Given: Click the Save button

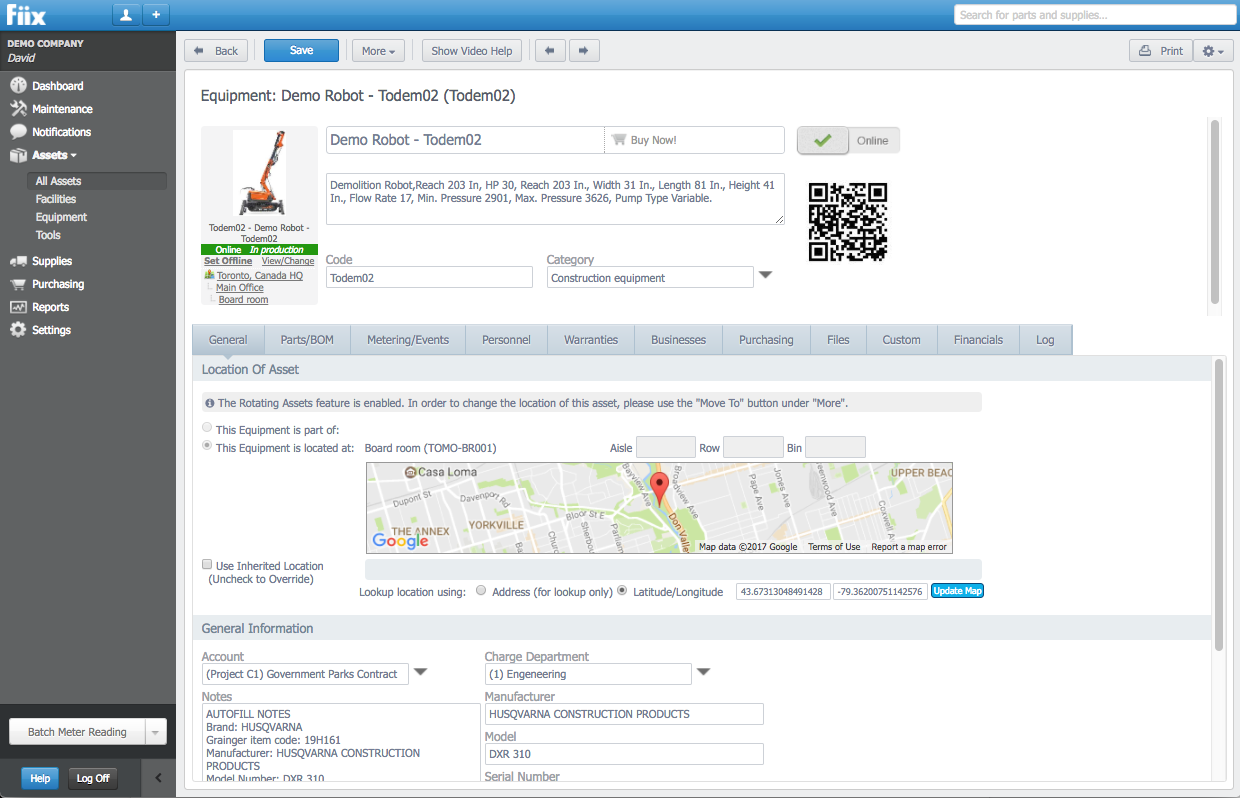Looking at the screenshot, I should point(301,51).
